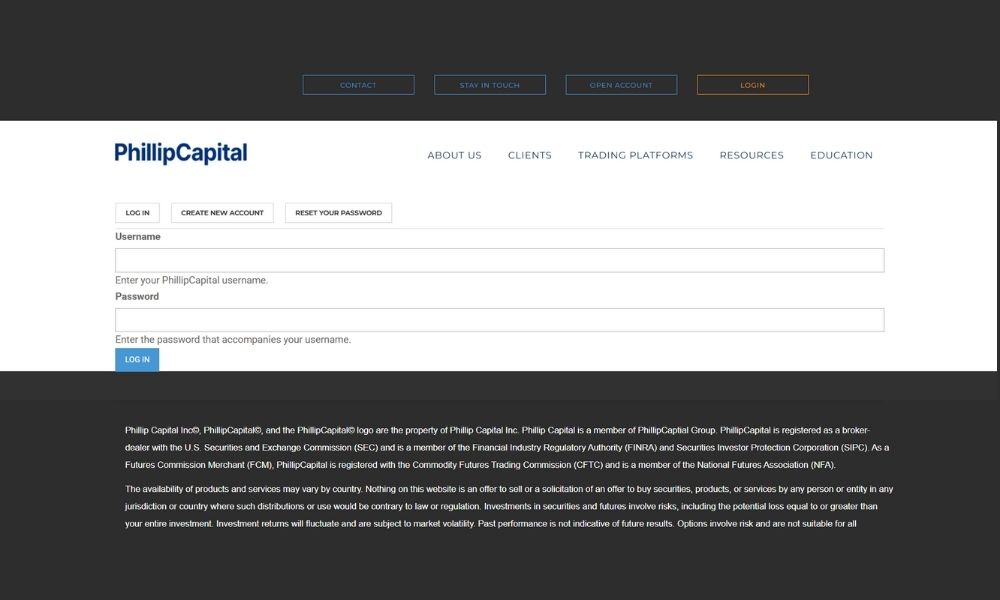Open the ABOUT US menu
Screen dimensions: 1000x600
pos(454,155)
